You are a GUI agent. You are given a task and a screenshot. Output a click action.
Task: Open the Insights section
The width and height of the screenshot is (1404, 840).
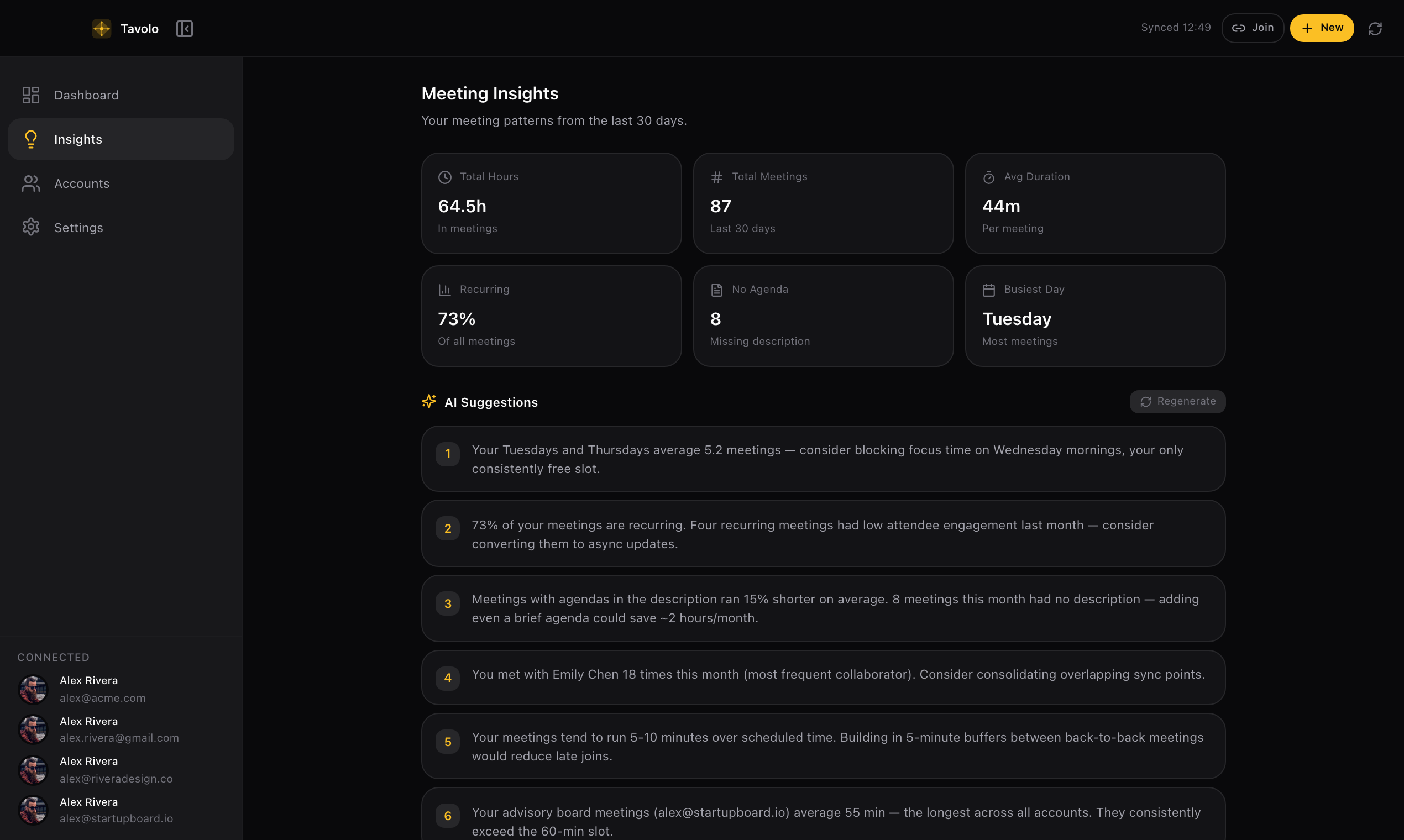[78, 139]
